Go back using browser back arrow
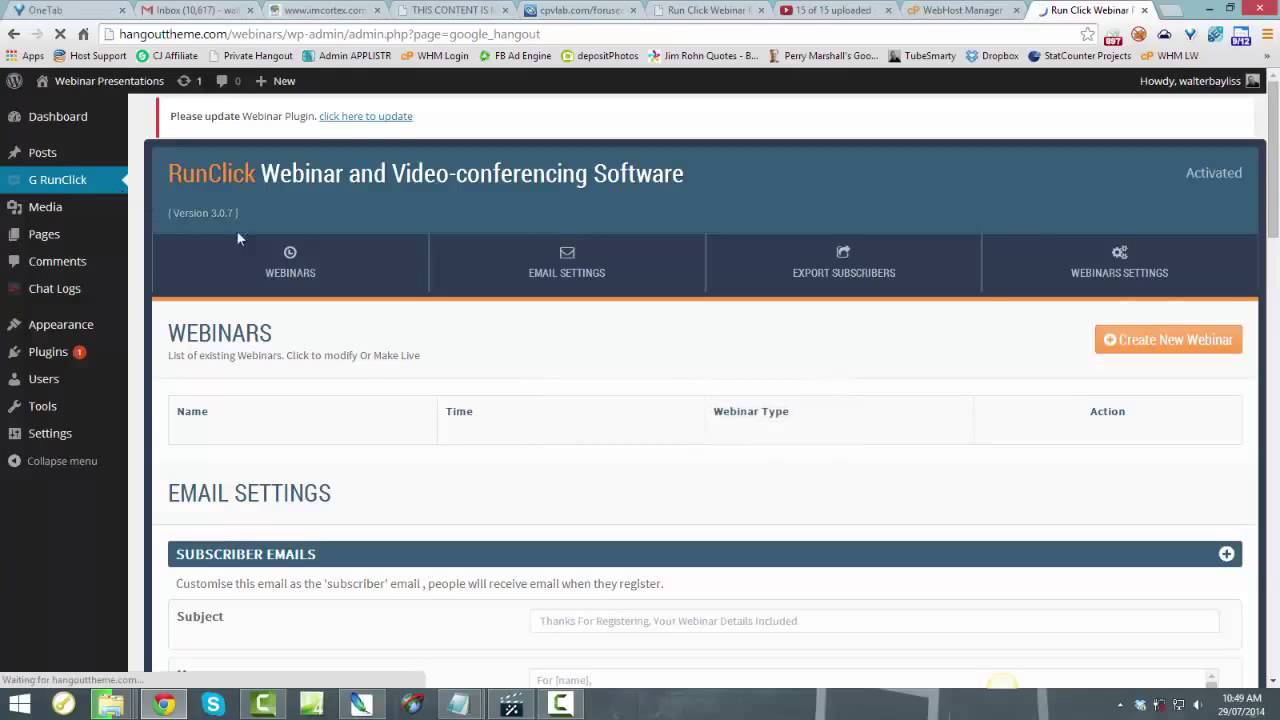The width and height of the screenshot is (1280, 720). (x=14, y=34)
